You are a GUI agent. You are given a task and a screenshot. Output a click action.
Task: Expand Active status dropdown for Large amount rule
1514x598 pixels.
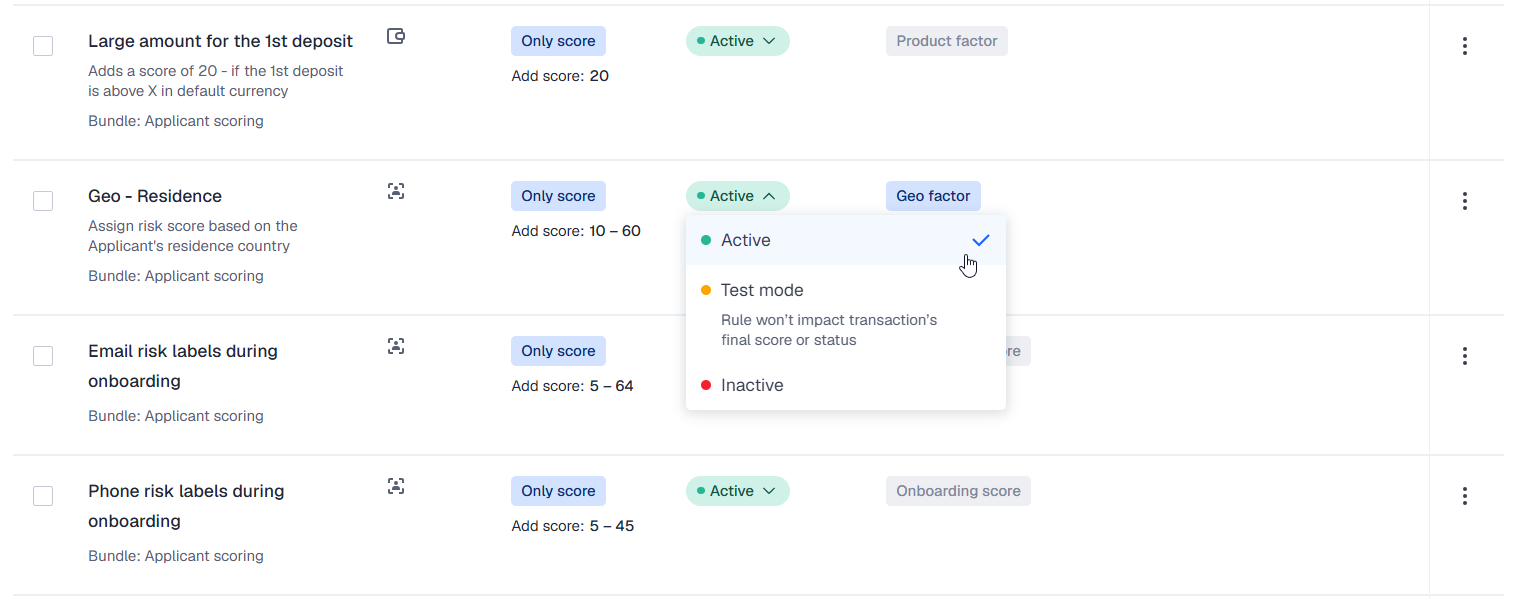[737, 41]
